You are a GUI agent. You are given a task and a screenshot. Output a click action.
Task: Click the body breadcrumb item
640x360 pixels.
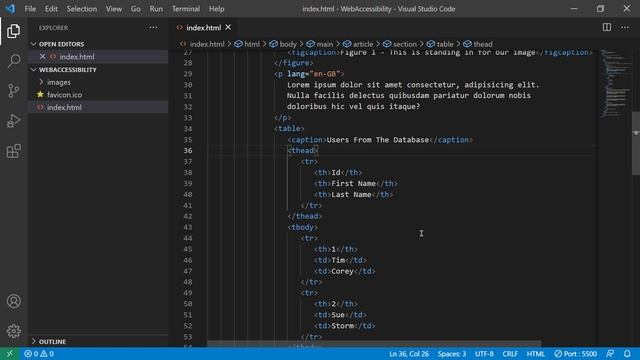283,44
